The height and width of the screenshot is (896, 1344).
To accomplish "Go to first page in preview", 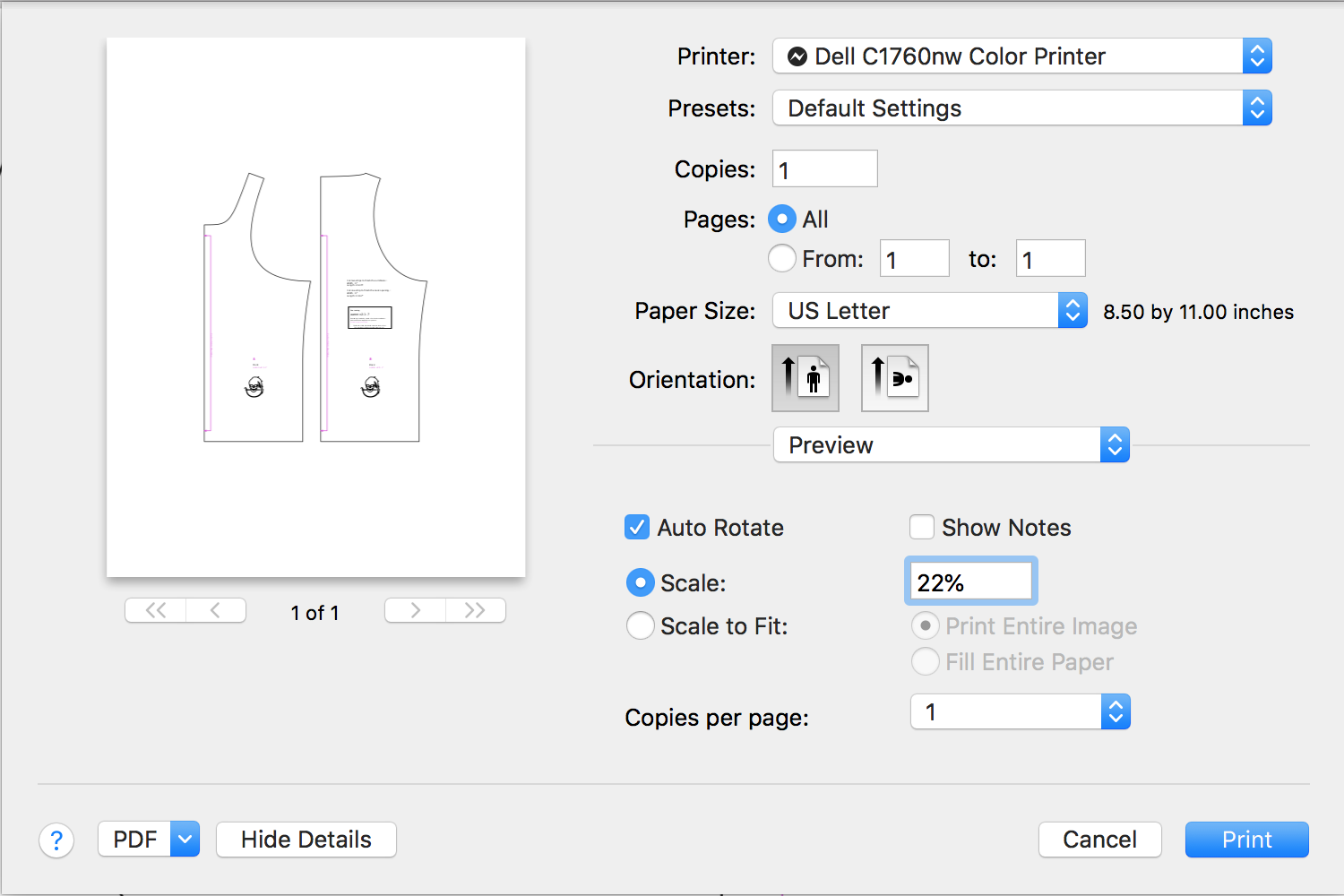I will pos(156,610).
